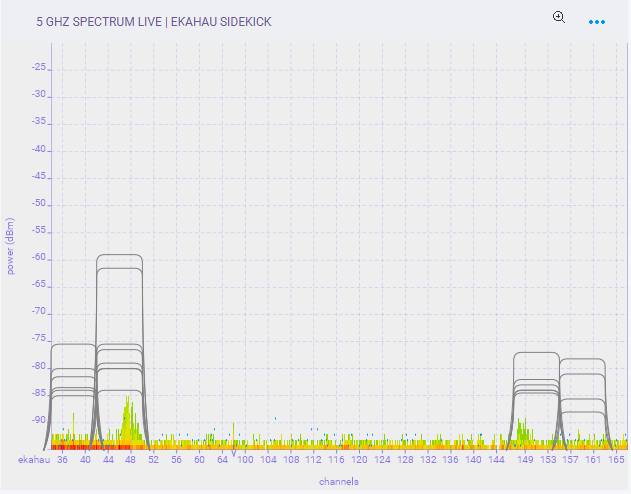Click channel 120 on the axis
The image size is (631, 494).
(x=359, y=459)
